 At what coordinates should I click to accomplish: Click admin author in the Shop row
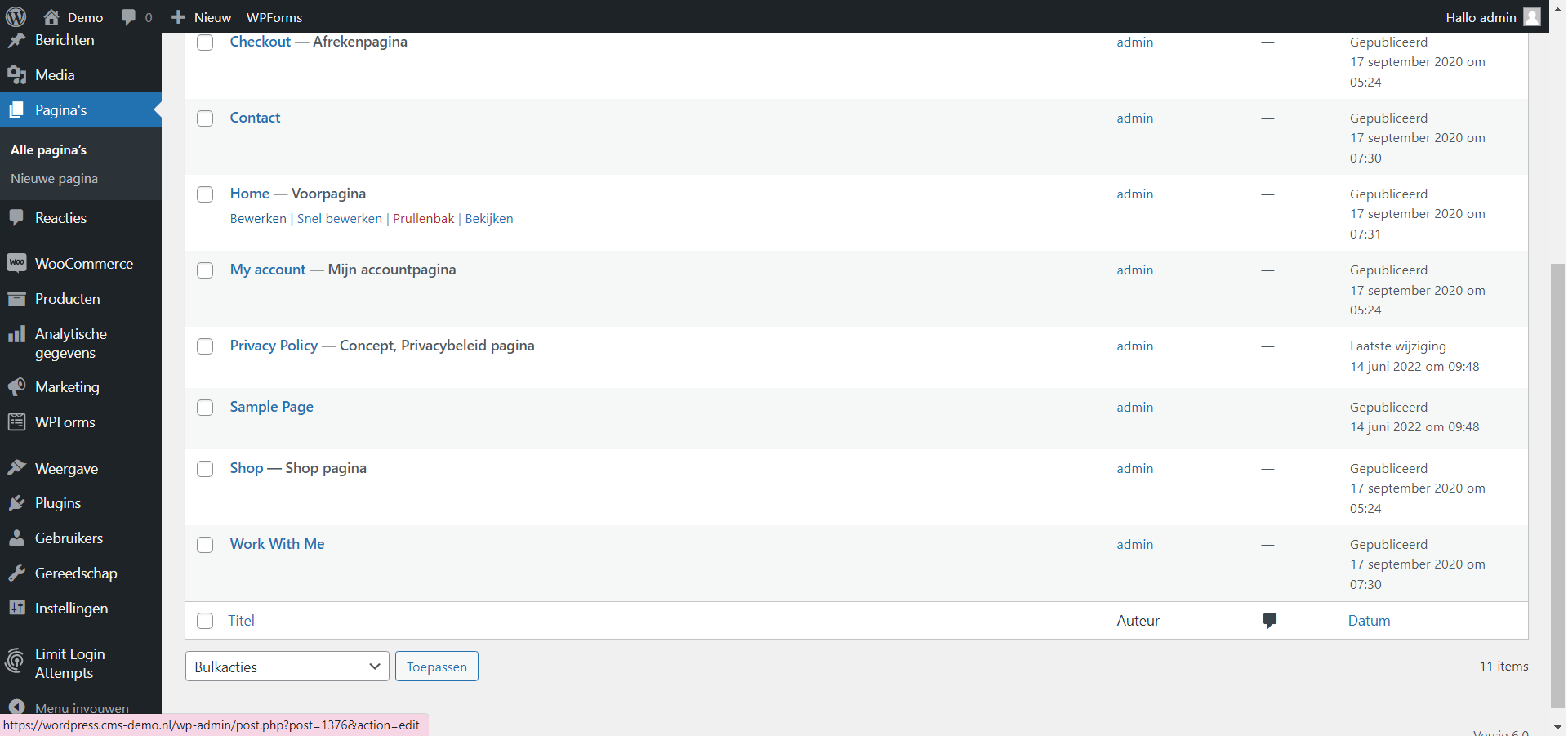(x=1135, y=469)
